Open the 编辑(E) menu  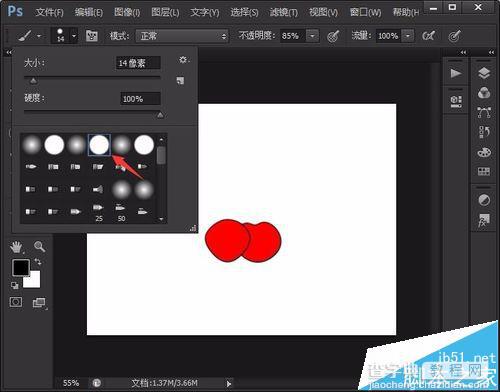click(x=89, y=12)
